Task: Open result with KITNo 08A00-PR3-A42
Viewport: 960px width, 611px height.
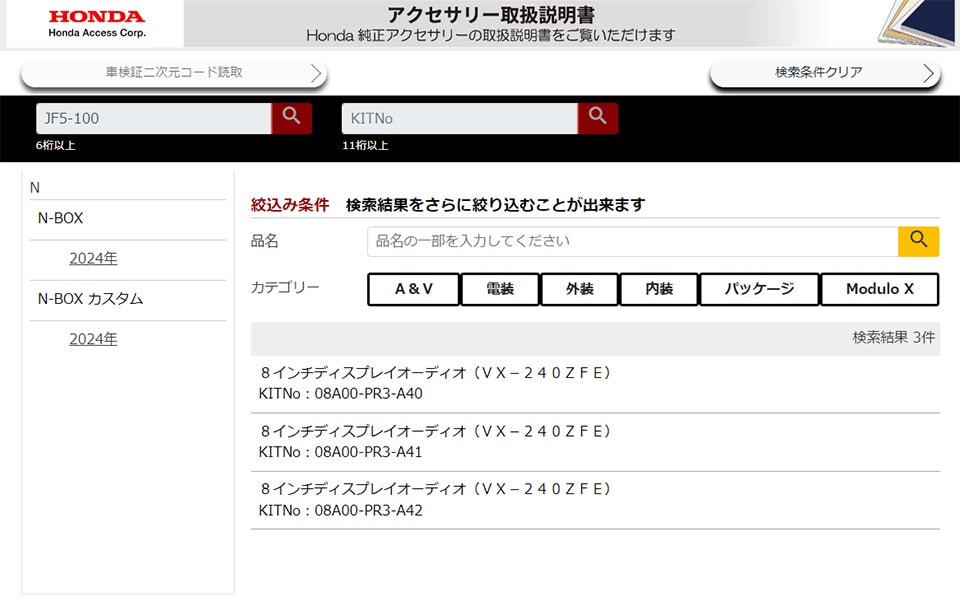Action: coord(595,500)
